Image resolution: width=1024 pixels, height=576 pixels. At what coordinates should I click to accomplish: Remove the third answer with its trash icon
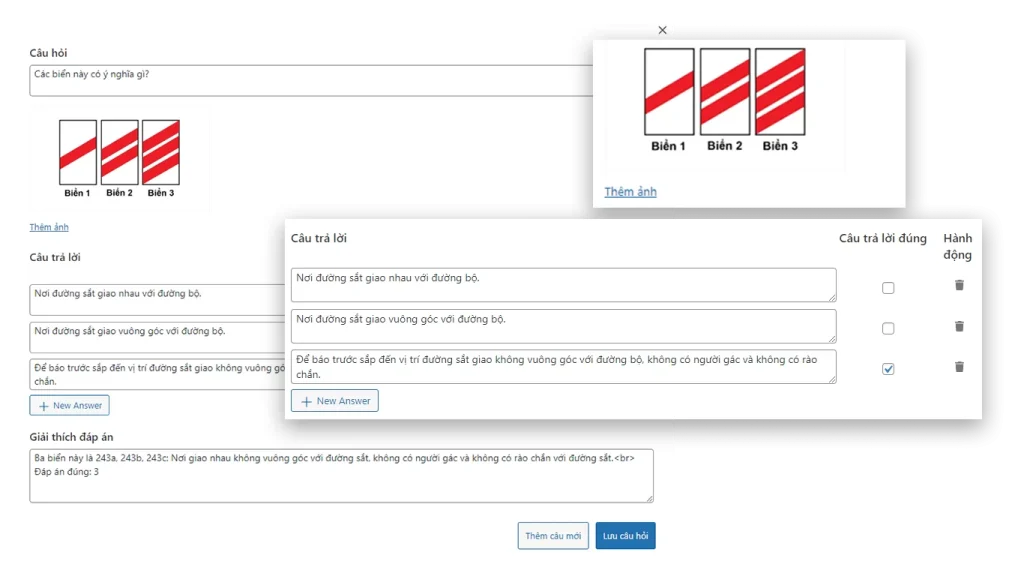pyautogui.click(x=959, y=367)
